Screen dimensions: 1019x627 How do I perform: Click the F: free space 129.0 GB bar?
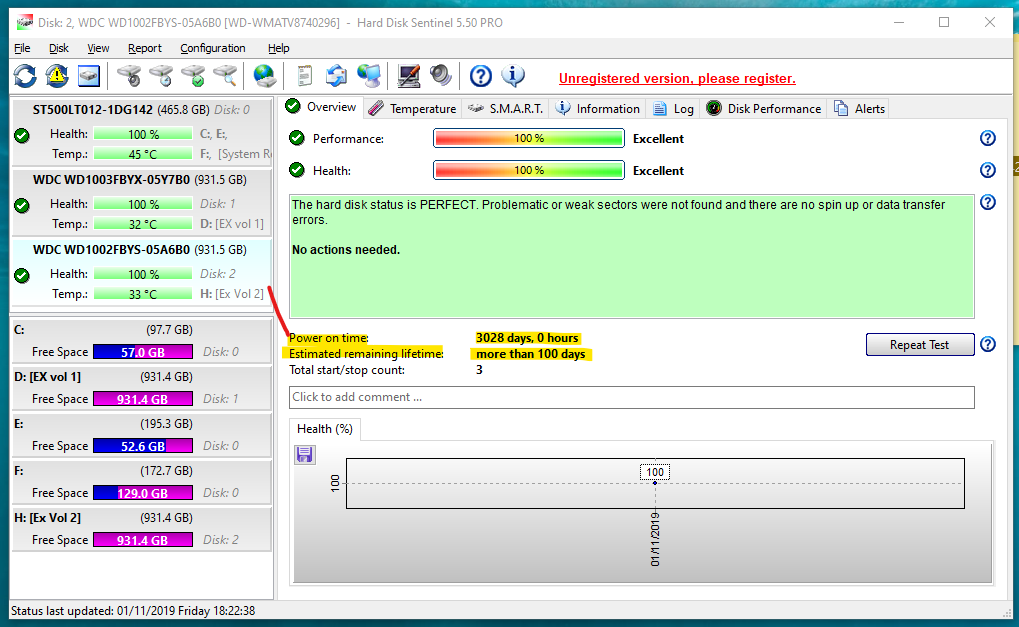coord(143,493)
